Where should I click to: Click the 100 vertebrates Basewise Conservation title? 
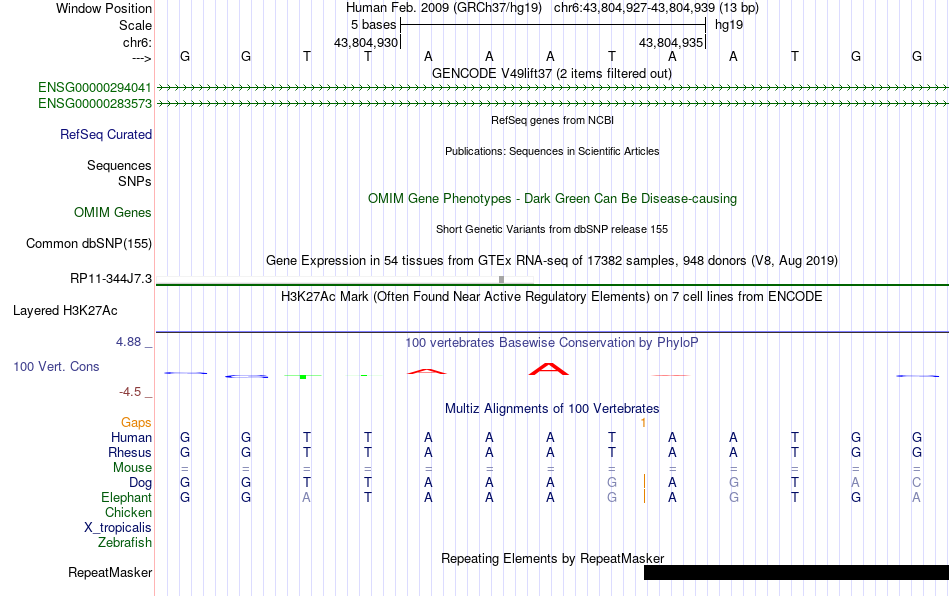tap(552, 343)
